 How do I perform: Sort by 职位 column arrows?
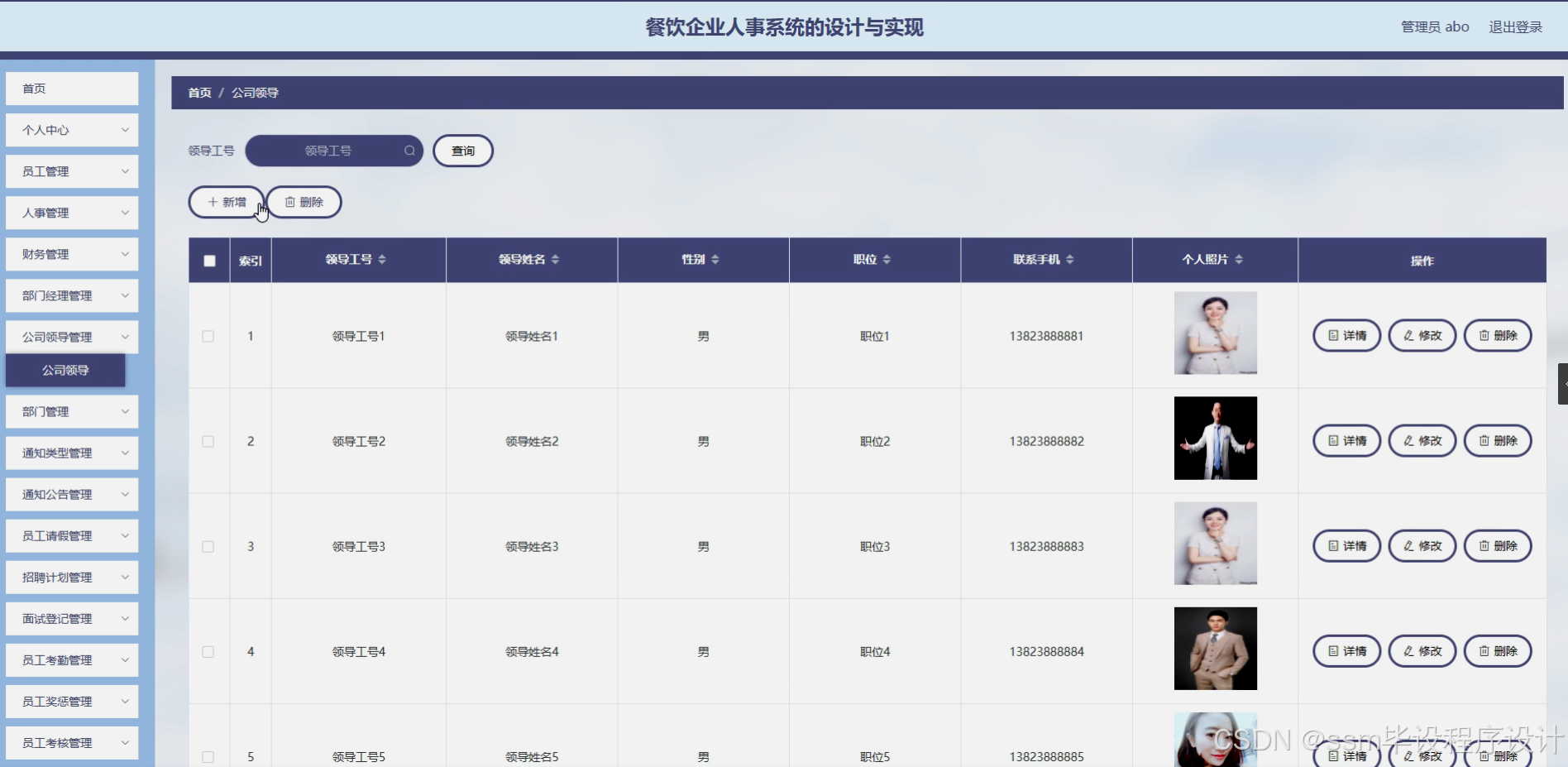(887, 260)
